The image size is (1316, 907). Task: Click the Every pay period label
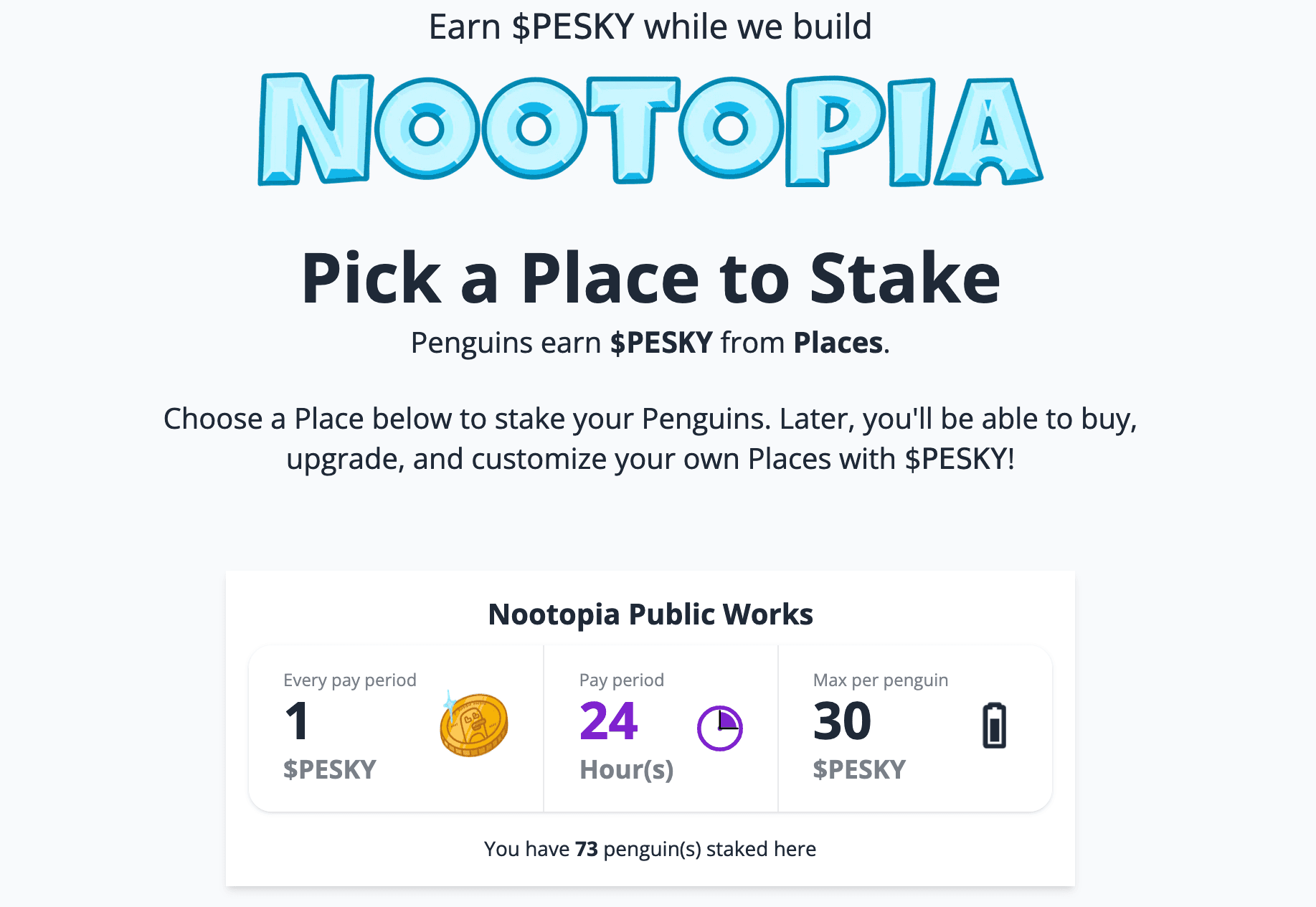tap(350, 680)
